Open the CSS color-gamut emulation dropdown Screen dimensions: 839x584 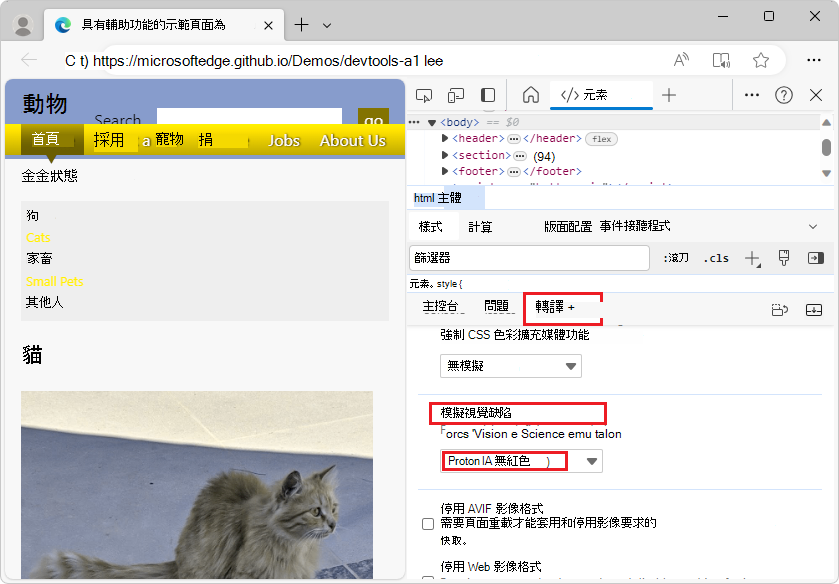point(510,366)
